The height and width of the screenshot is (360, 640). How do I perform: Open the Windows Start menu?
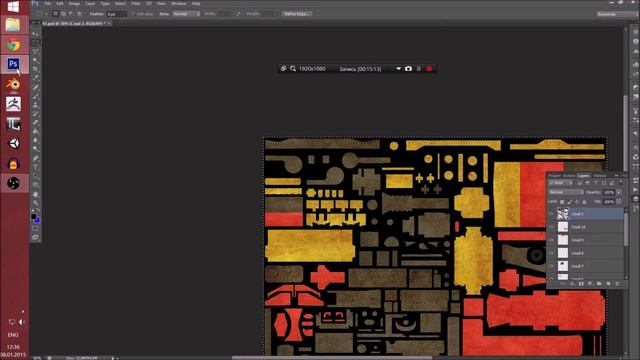click(x=13, y=7)
